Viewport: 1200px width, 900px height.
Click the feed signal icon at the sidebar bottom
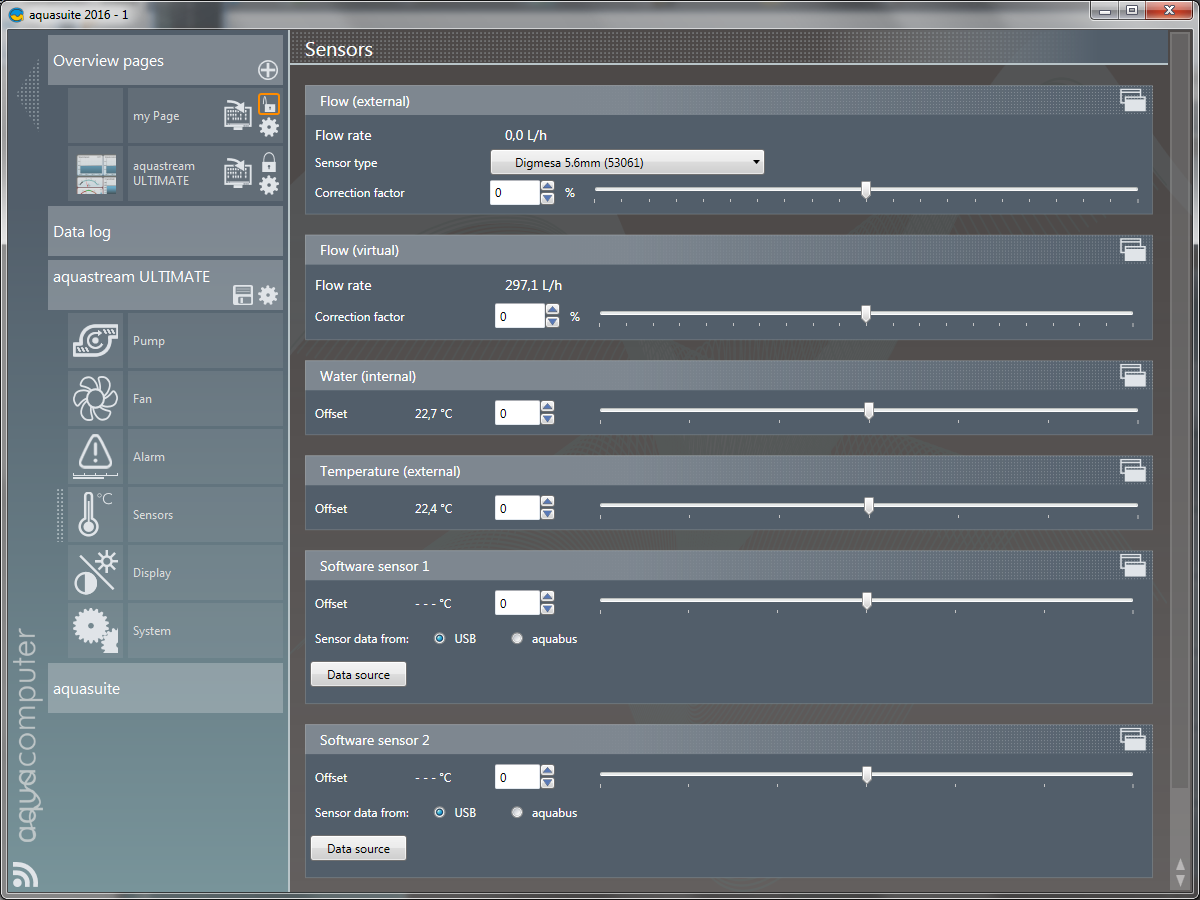(26, 873)
